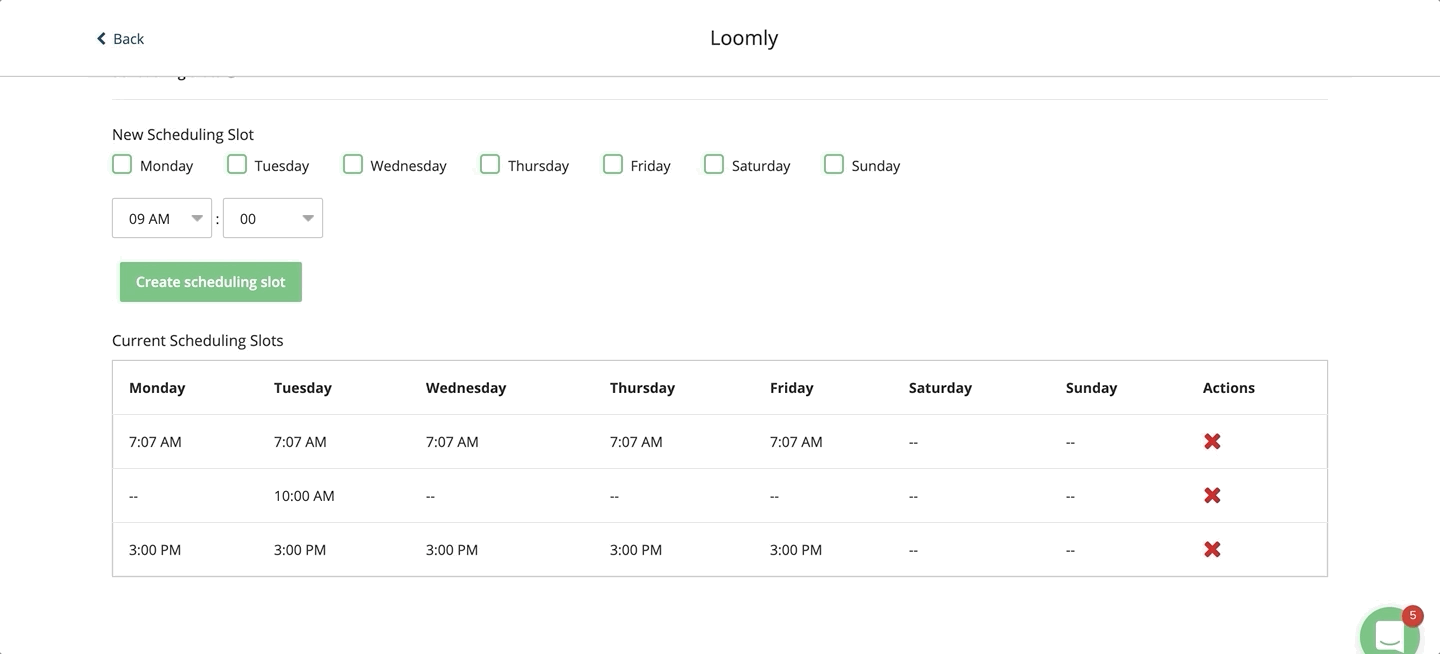The height and width of the screenshot is (654, 1440).
Task: Click the Actions column header
Action: (1228, 387)
